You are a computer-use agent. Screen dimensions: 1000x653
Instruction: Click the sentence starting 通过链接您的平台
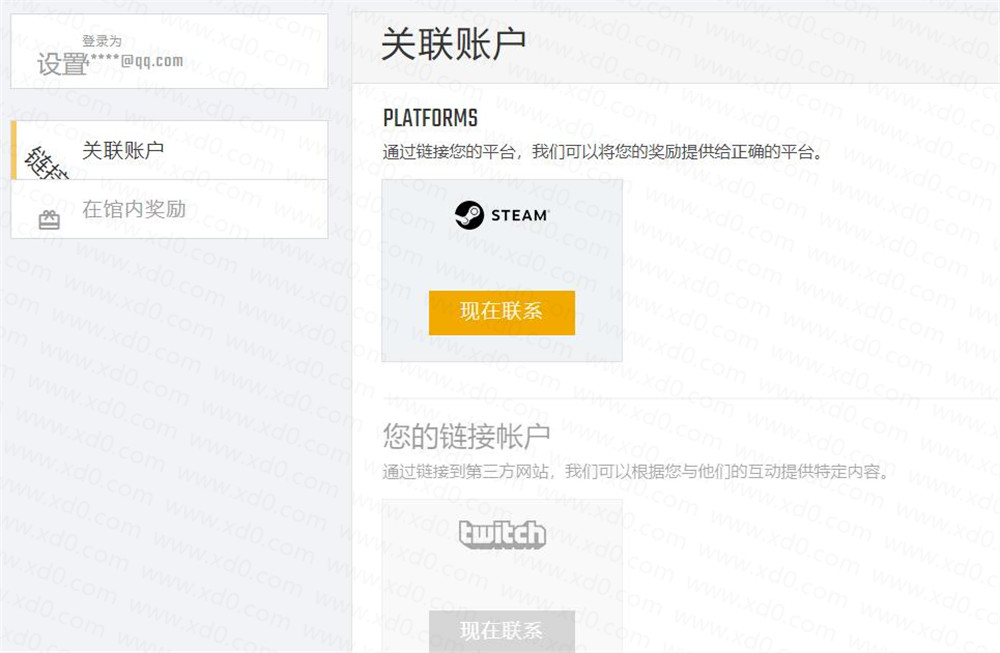pyautogui.click(x=603, y=152)
